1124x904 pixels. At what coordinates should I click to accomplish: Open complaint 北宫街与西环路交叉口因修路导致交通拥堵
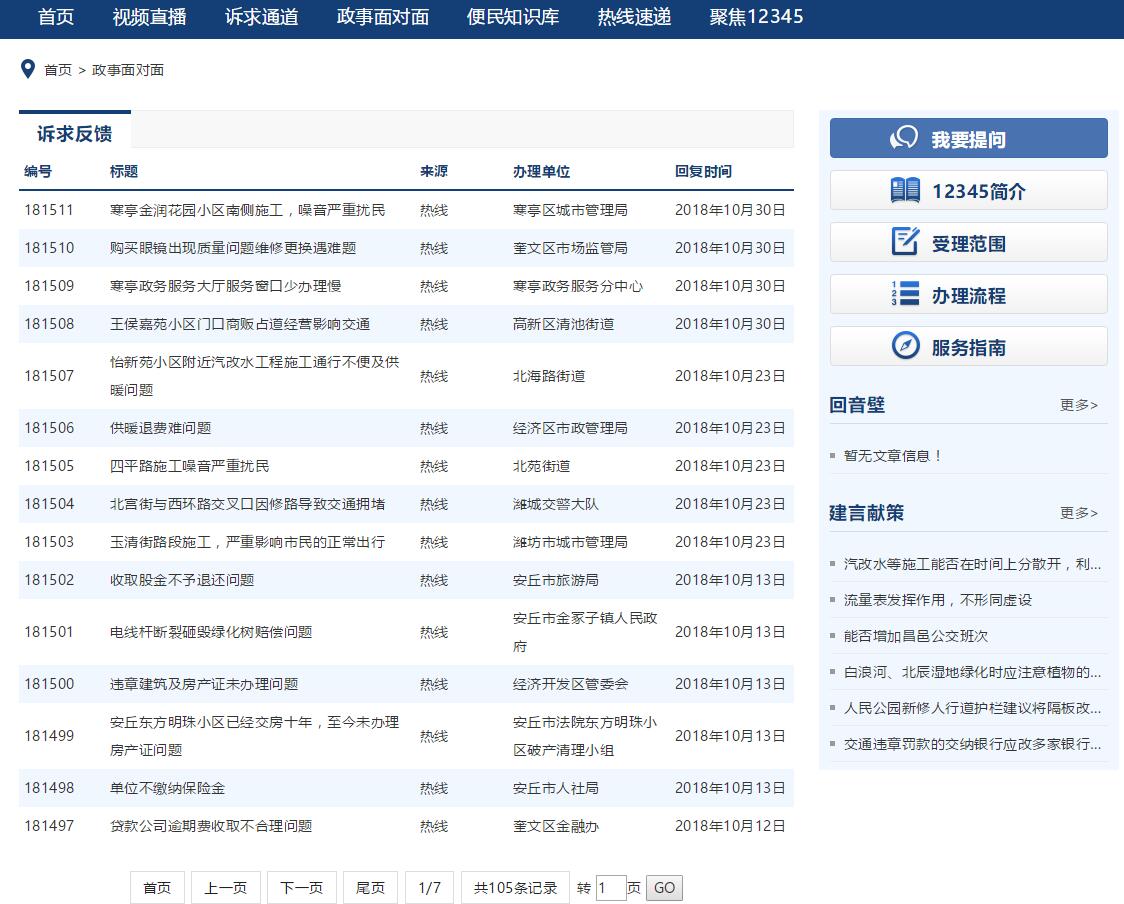tap(247, 504)
